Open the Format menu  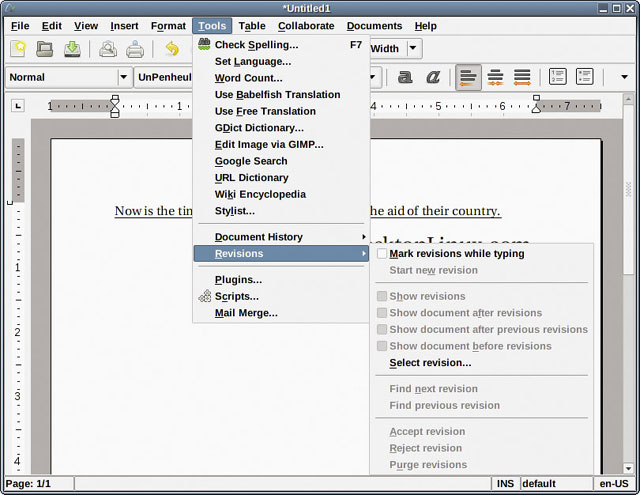pos(168,26)
